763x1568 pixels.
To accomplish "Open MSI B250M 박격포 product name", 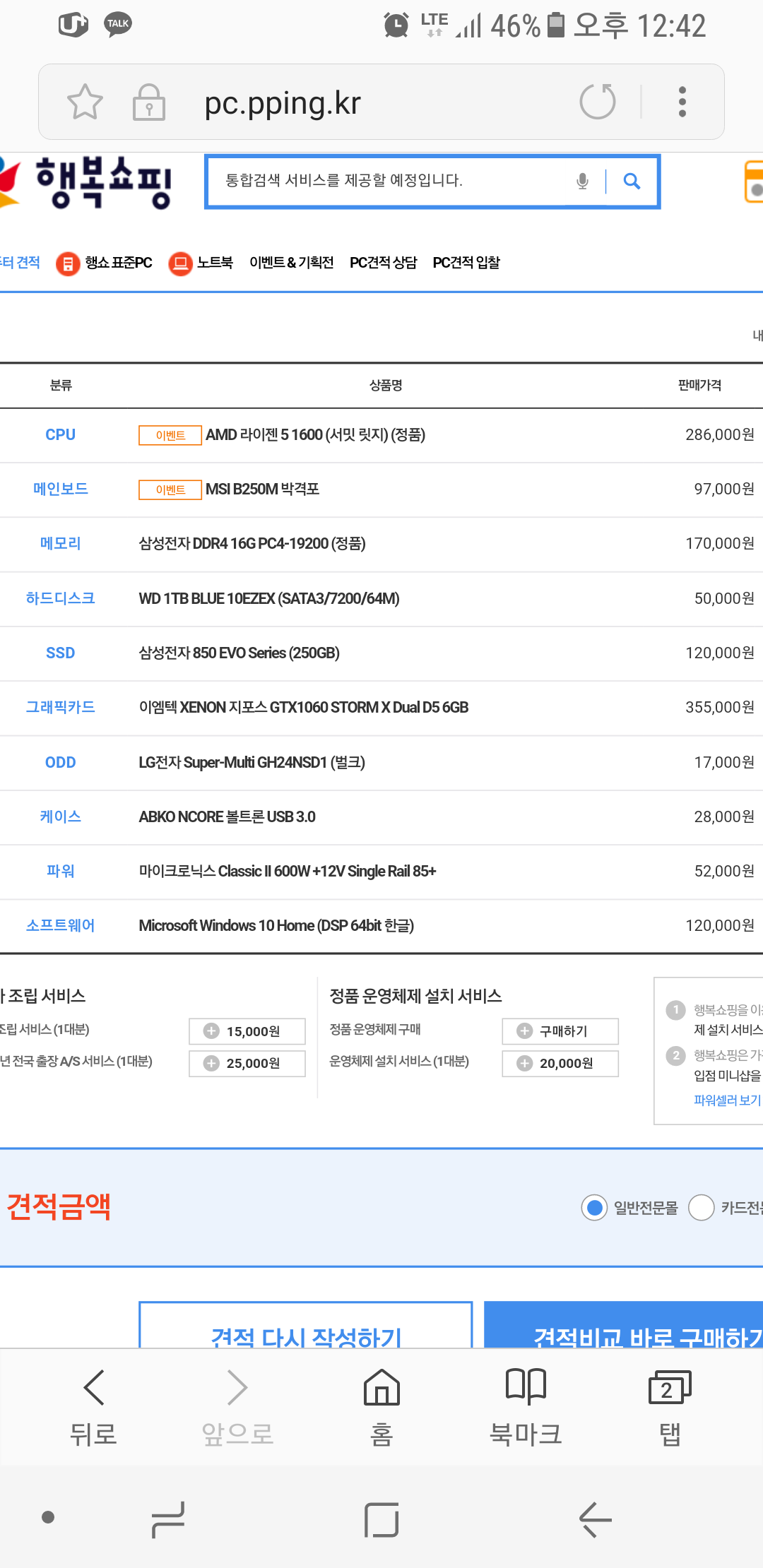I will (x=263, y=489).
